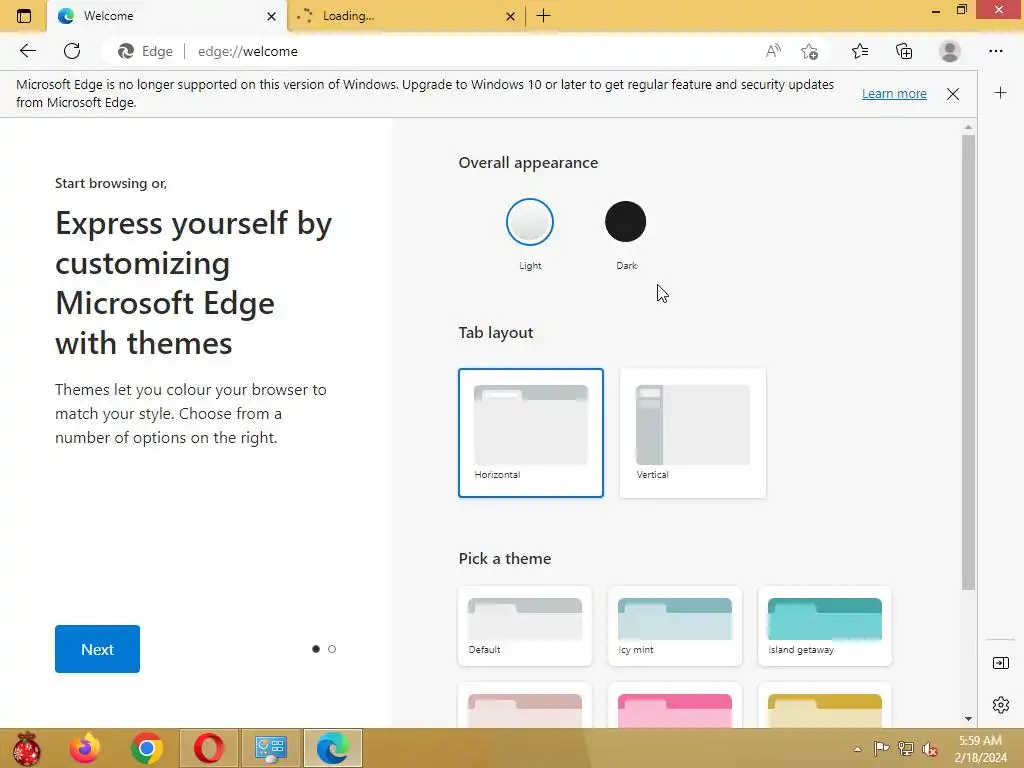Focus Edge in the taskbar
Screen dimensions: 1024x768
333,748
